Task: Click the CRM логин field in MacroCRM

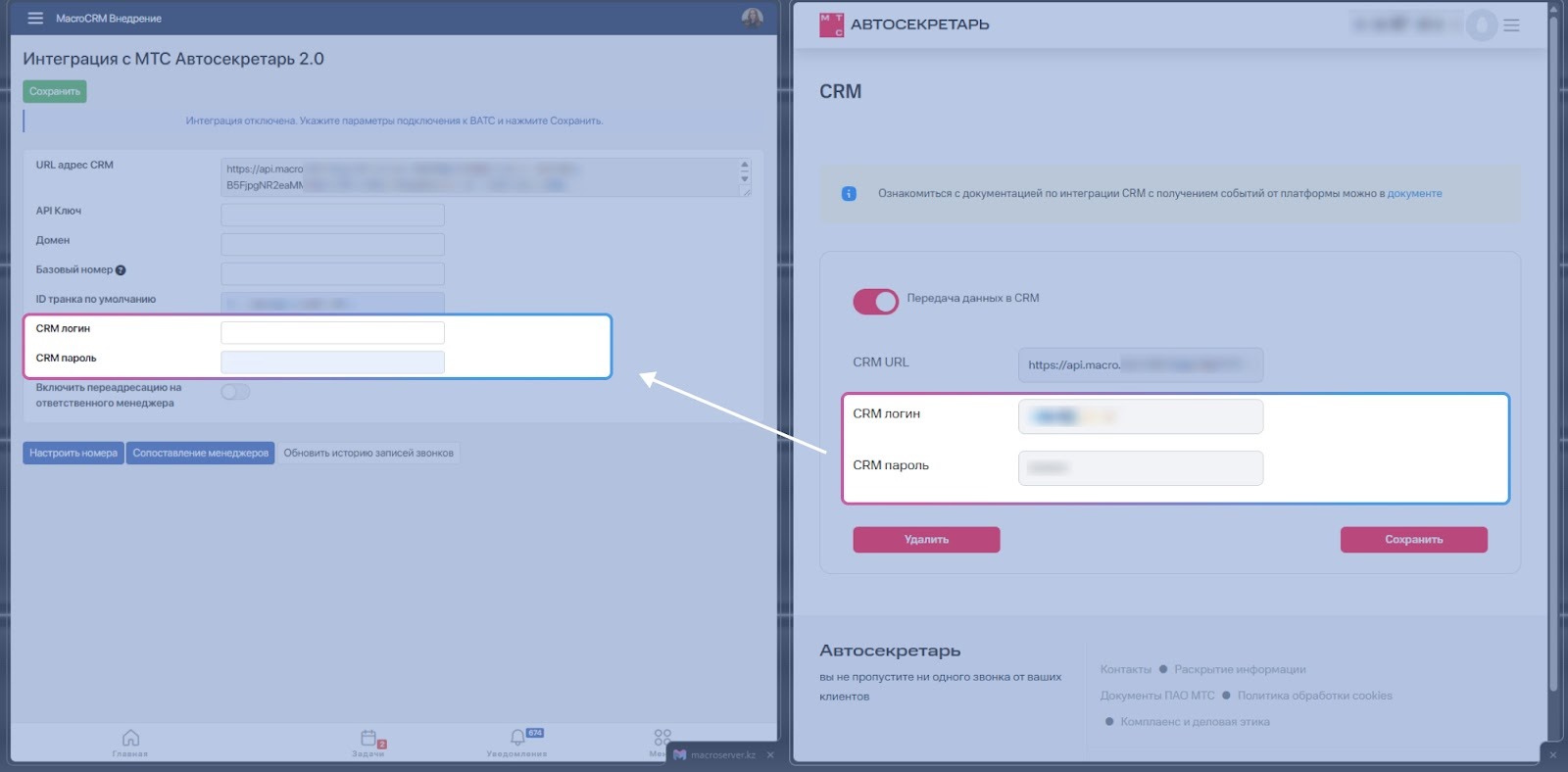Action: click(x=332, y=332)
